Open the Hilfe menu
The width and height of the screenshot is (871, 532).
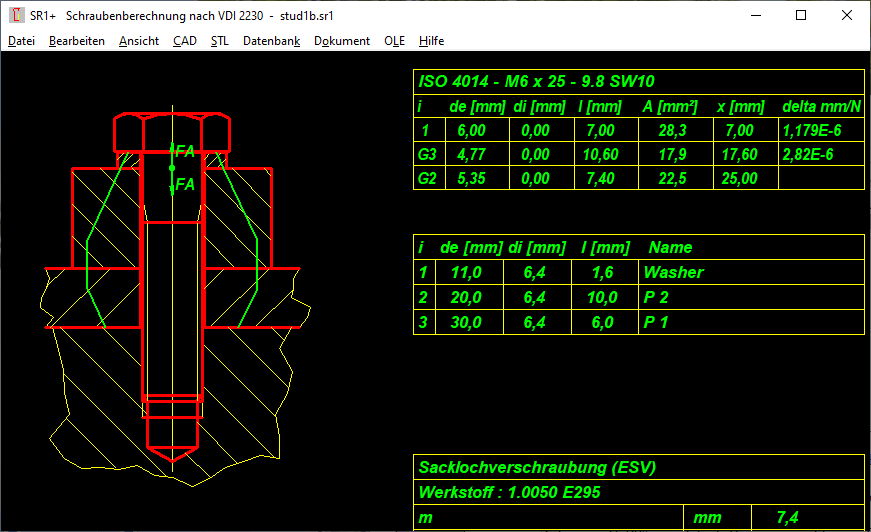[431, 41]
